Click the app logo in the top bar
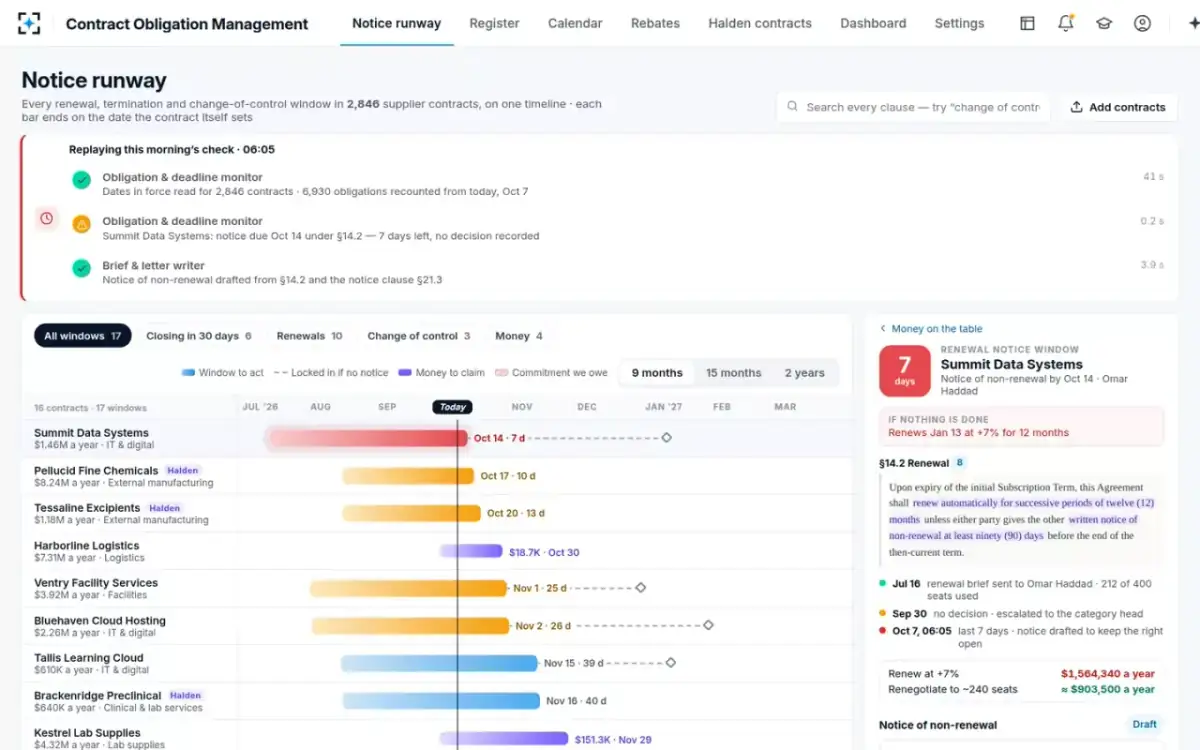This screenshot has width=1200, height=750. 29,23
